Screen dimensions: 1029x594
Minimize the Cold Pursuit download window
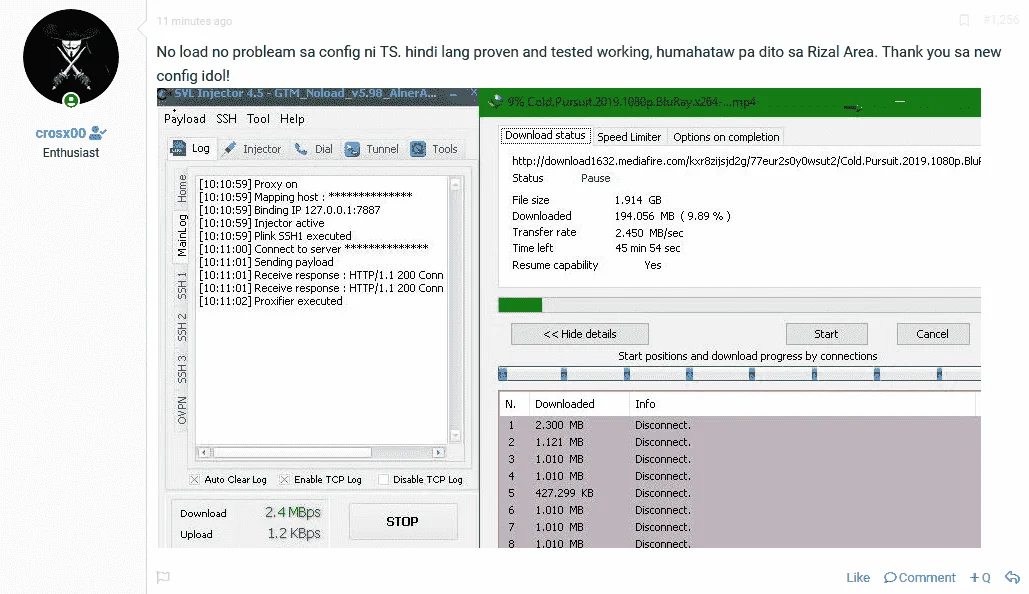900,101
